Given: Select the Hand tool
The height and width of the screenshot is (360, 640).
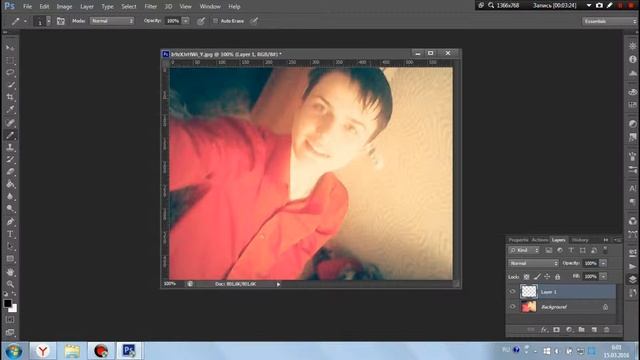Looking at the screenshot, I should [10, 272].
